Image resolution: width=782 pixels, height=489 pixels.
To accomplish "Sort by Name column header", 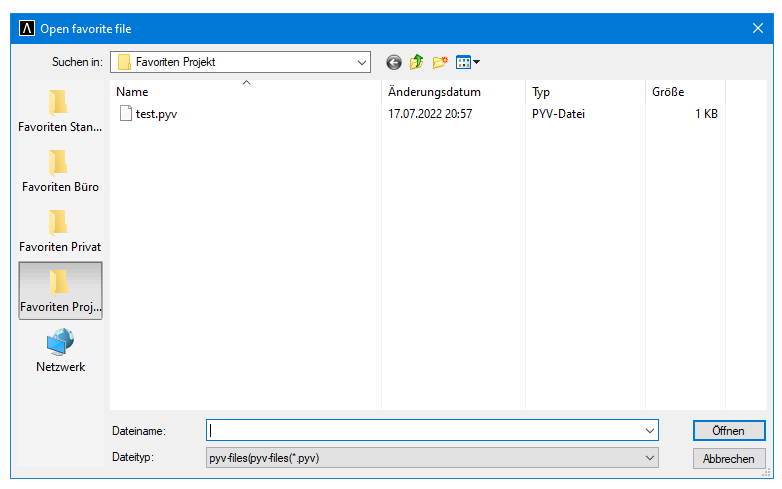I will (245, 92).
